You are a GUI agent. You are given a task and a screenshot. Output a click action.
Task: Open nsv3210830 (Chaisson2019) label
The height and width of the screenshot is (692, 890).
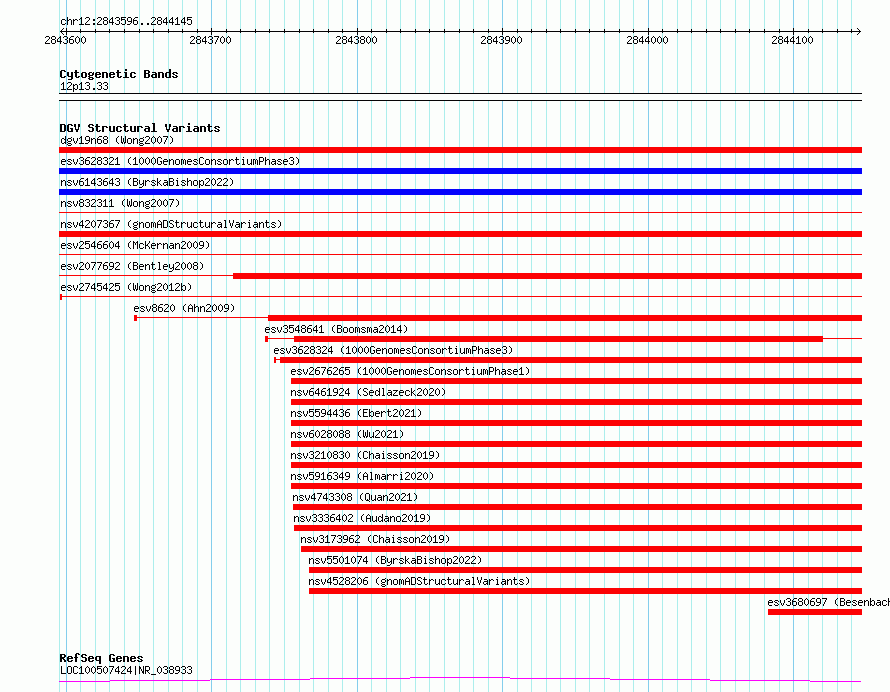pos(365,455)
